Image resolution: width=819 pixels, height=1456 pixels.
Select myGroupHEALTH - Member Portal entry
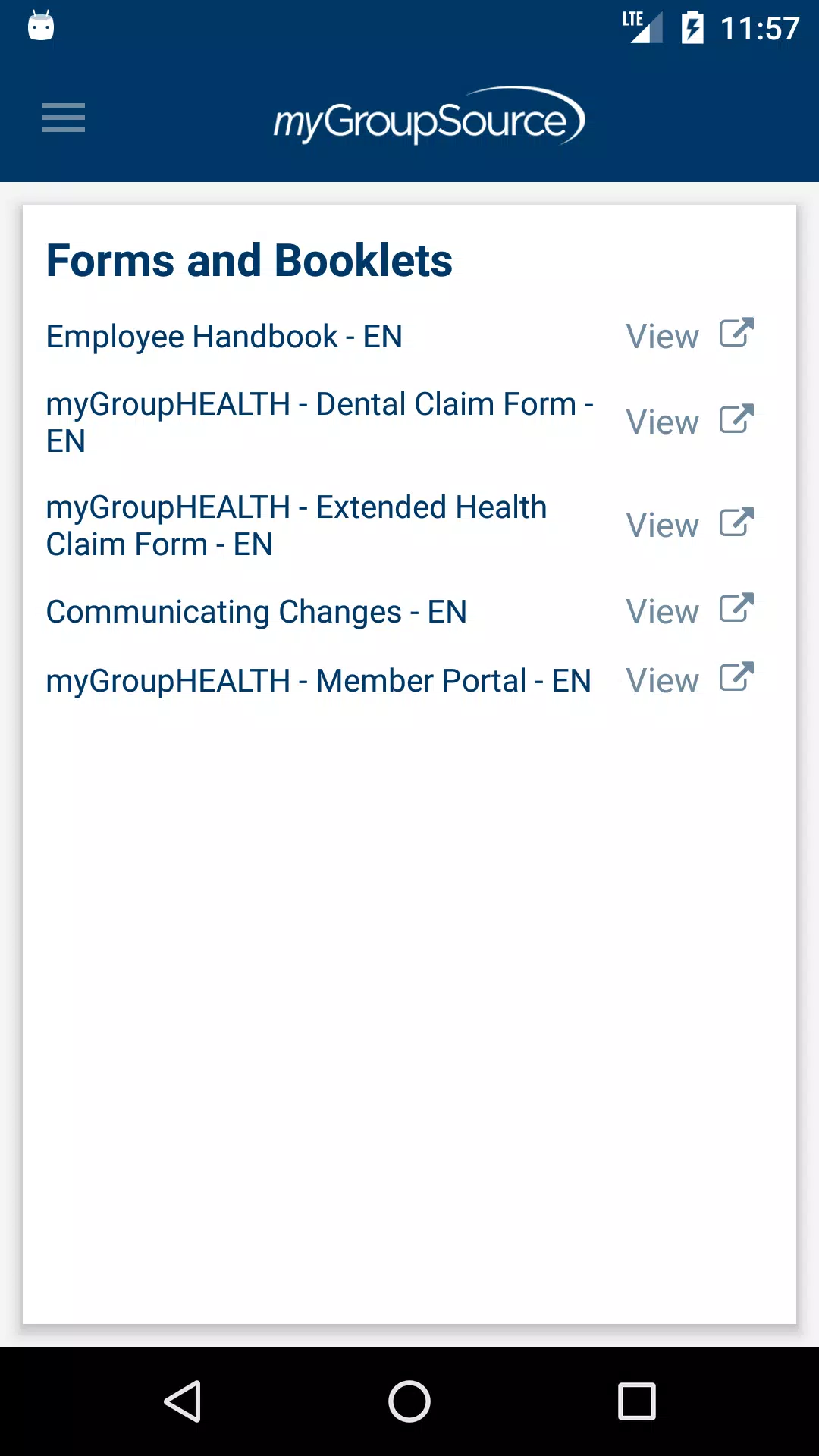point(318,681)
